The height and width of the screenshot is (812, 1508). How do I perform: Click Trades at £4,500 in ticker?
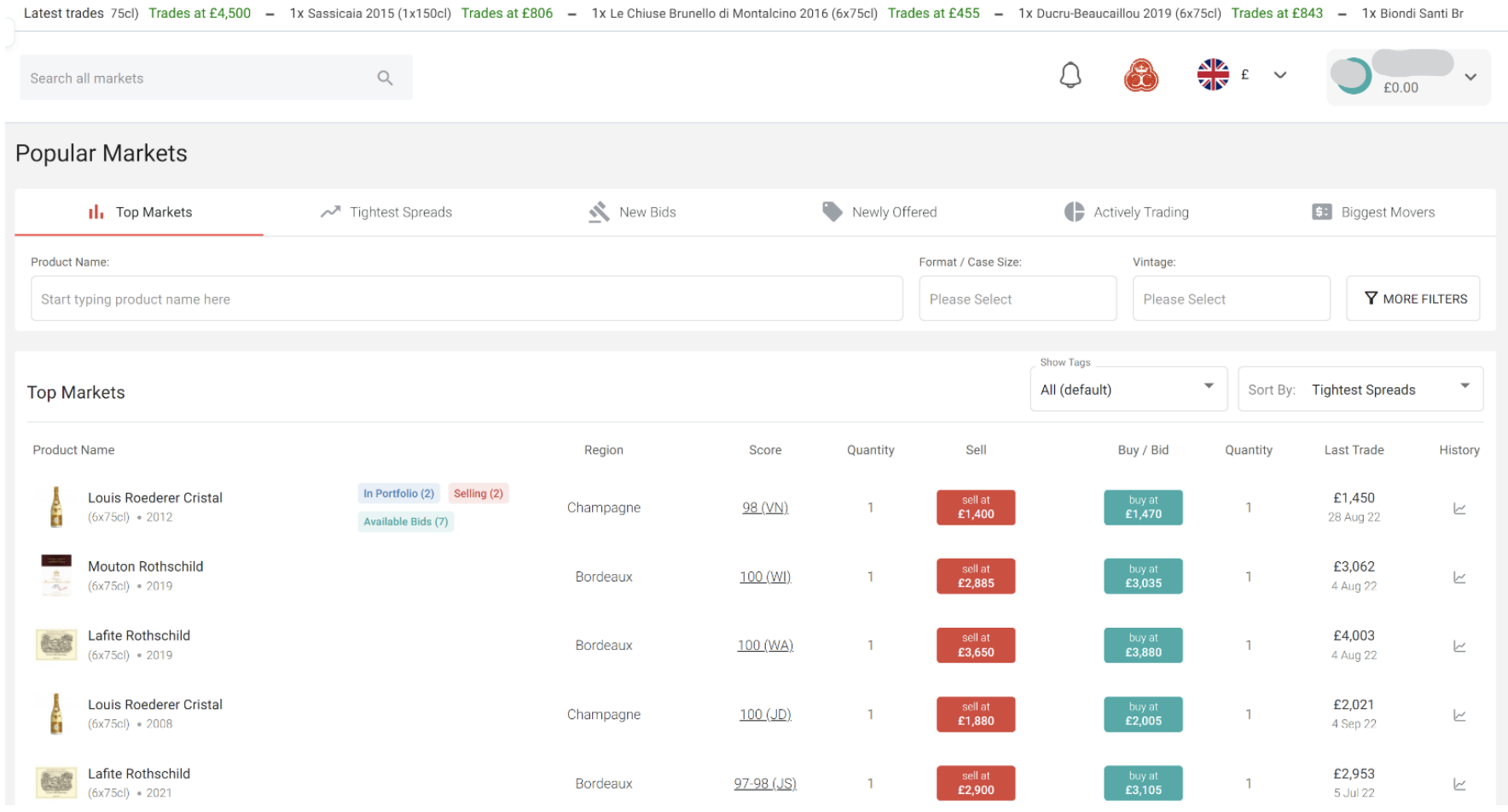[200, 14]
